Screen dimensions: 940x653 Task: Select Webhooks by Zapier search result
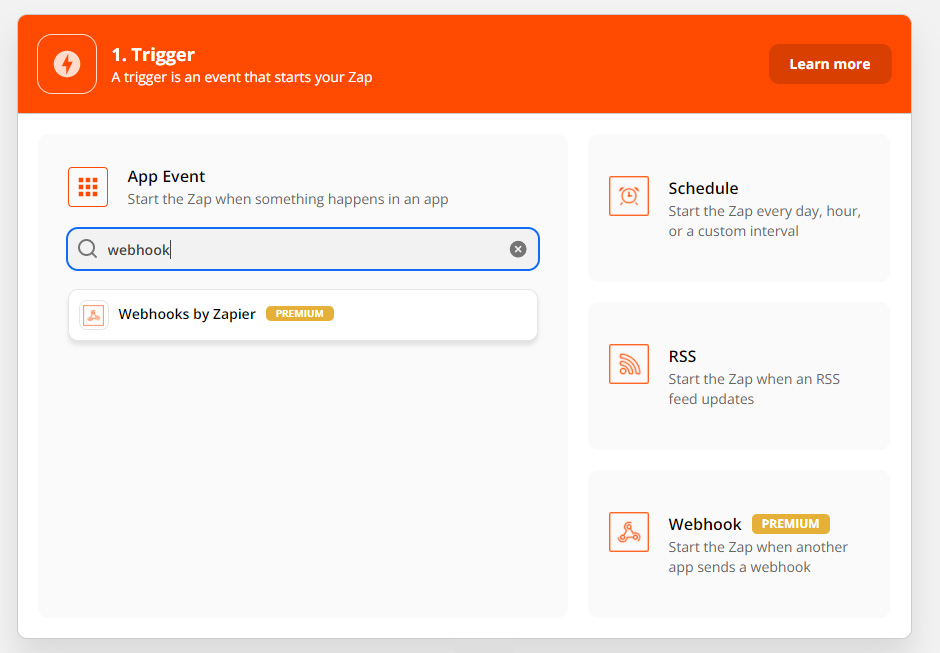click(303, 315)
